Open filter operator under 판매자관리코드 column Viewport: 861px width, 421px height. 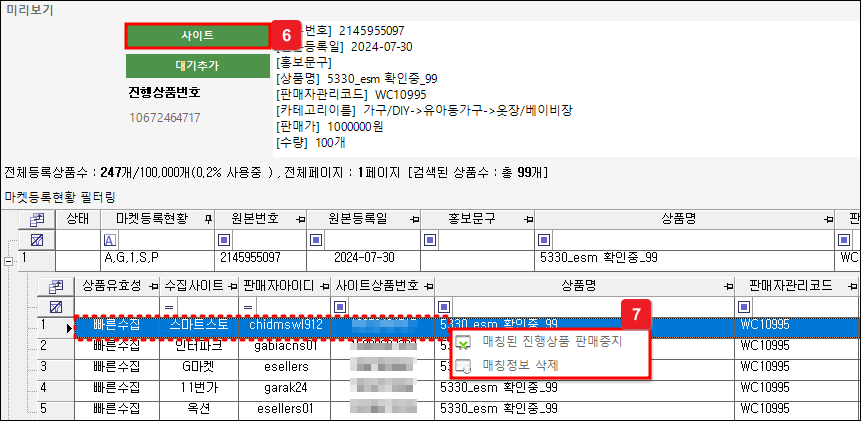(x=742, y=306)
